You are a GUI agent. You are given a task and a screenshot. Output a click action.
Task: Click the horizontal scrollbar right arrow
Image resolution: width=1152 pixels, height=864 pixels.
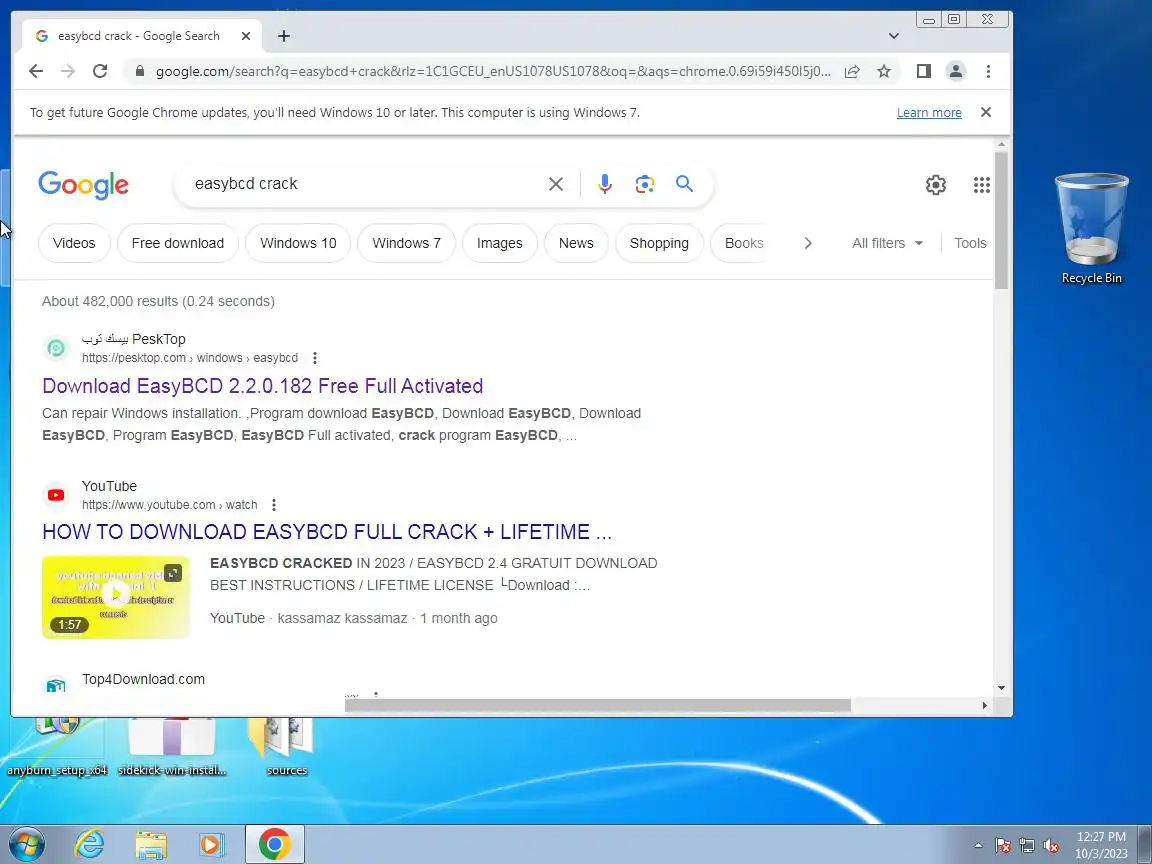point(984,705)
